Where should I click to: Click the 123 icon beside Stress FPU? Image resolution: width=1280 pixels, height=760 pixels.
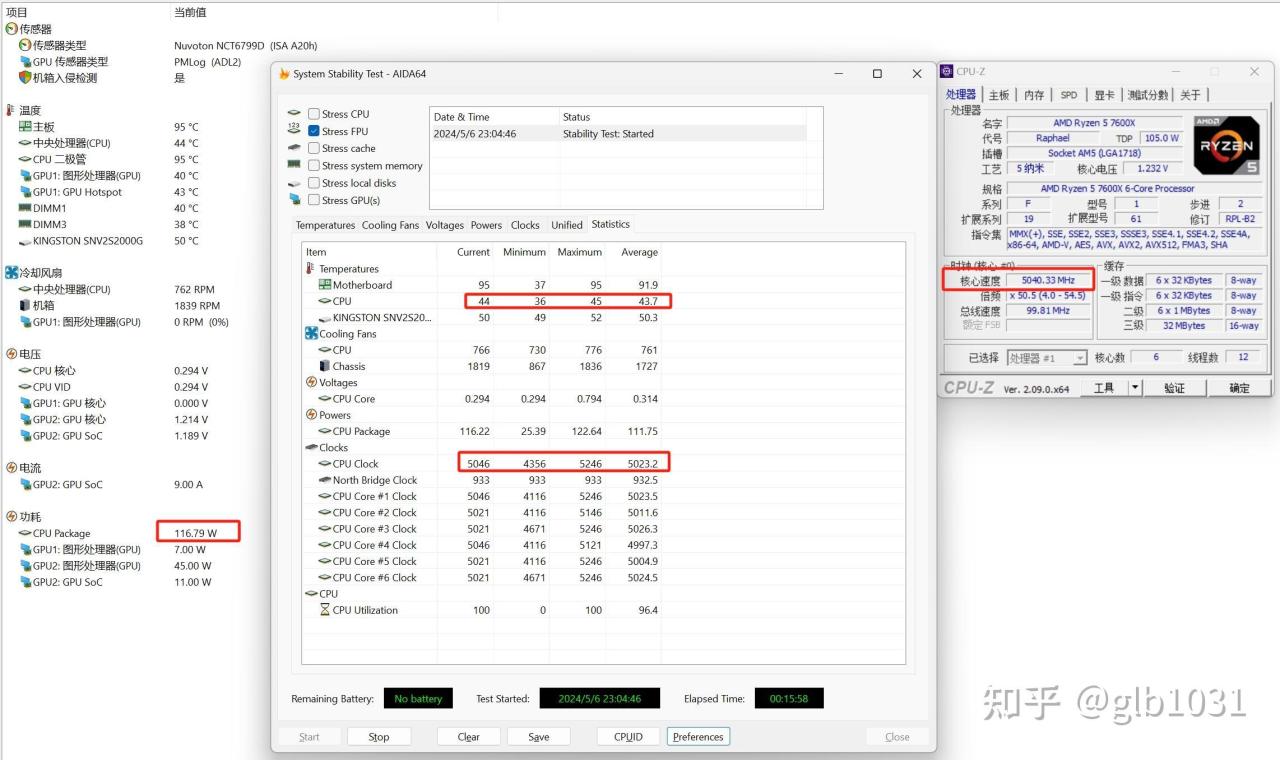point(294,130)
